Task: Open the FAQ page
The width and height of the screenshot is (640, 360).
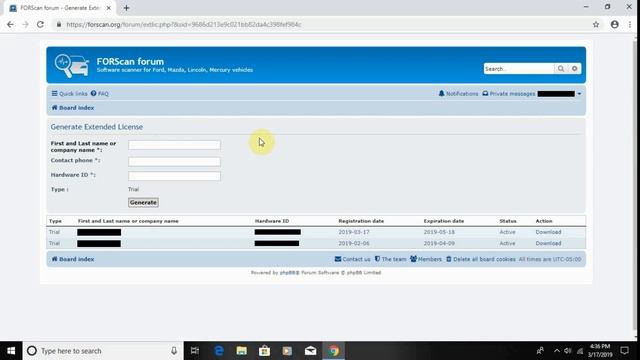Action: pos(100,93)
